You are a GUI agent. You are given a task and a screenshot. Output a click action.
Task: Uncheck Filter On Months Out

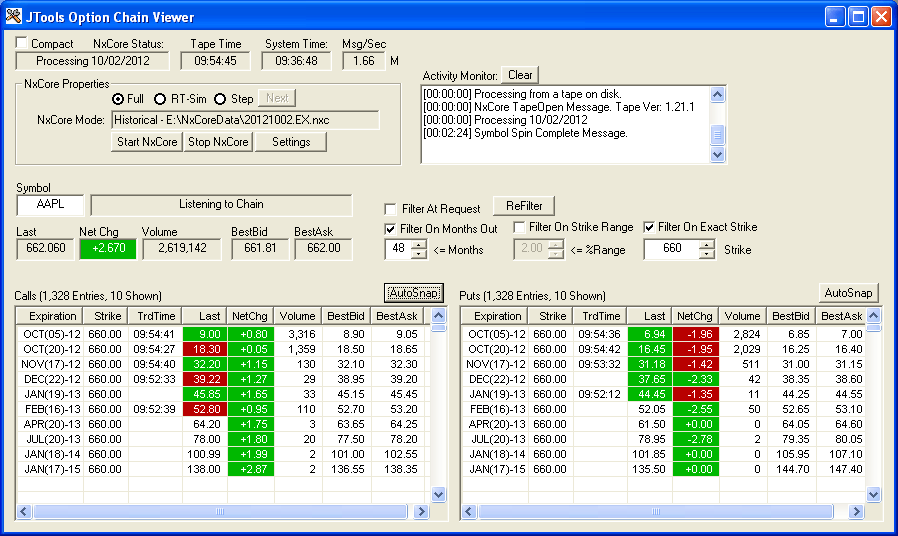pyautogui.click(x=391, y=229)
